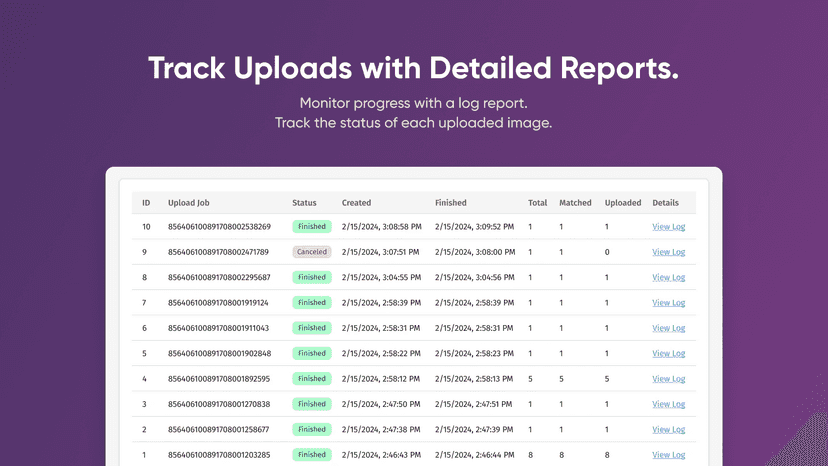Screen dimensions: 828x466
Task: Click the Finished column header
Action: point(451,203)
